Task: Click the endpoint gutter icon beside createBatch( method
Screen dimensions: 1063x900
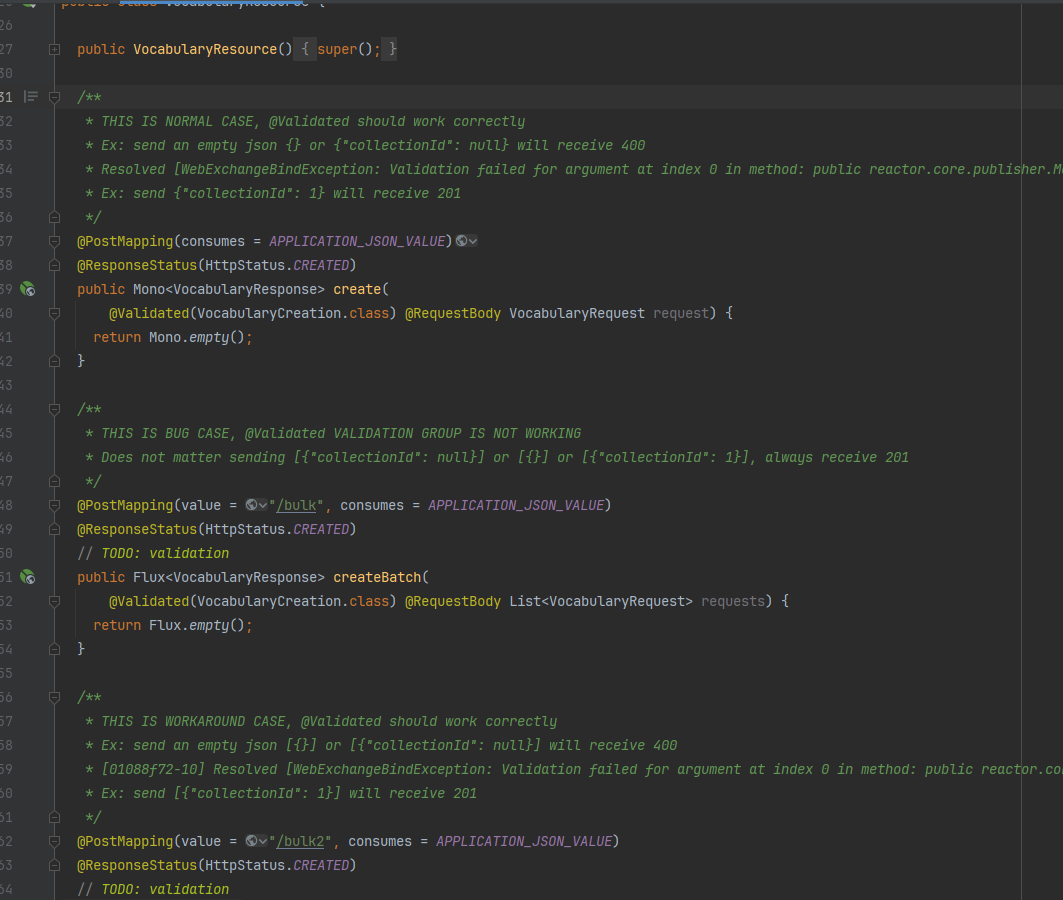Action: coord(28,577)
